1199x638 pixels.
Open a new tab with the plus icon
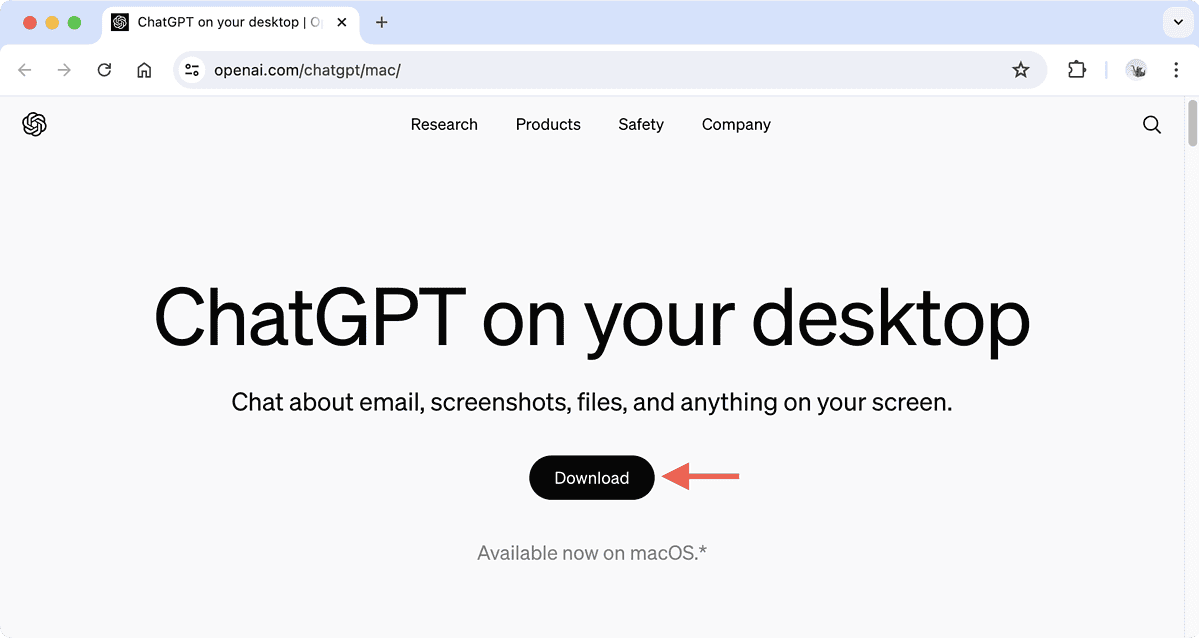pyautogui.click(x=381, y=22)
